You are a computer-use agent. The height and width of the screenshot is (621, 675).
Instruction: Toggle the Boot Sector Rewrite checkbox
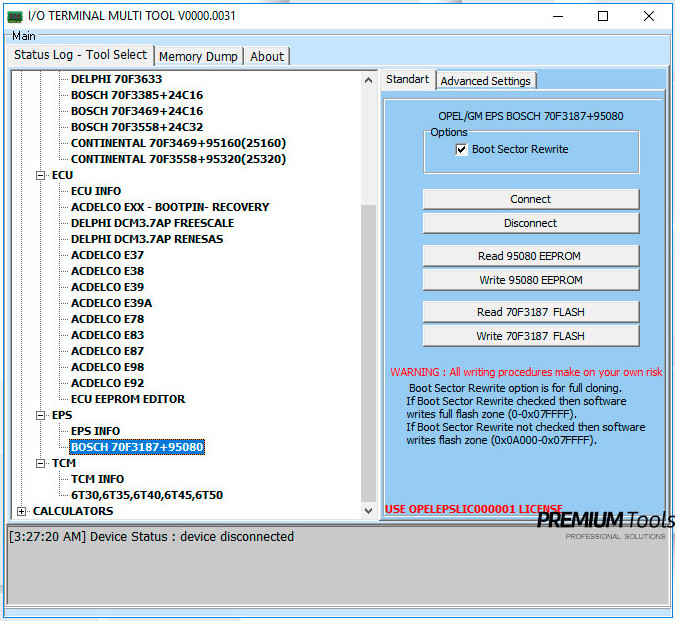461,149
